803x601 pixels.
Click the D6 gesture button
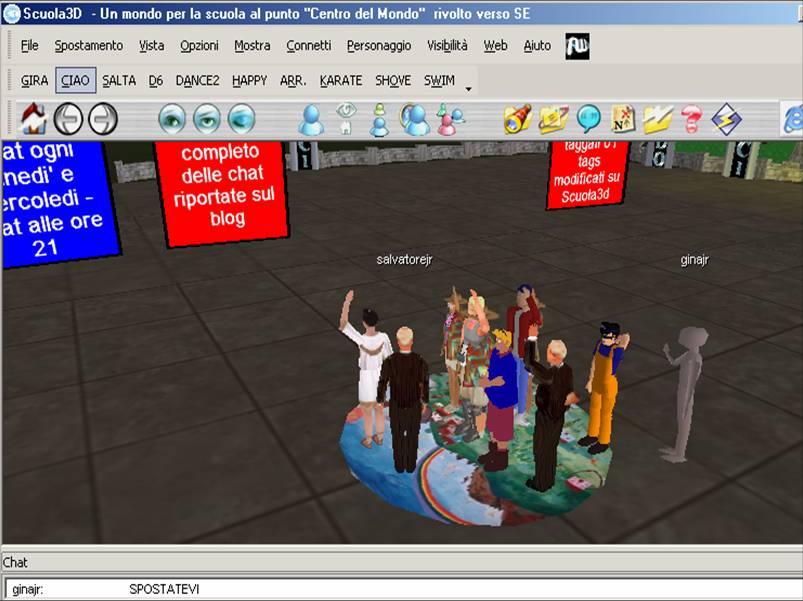pos(156,80)
